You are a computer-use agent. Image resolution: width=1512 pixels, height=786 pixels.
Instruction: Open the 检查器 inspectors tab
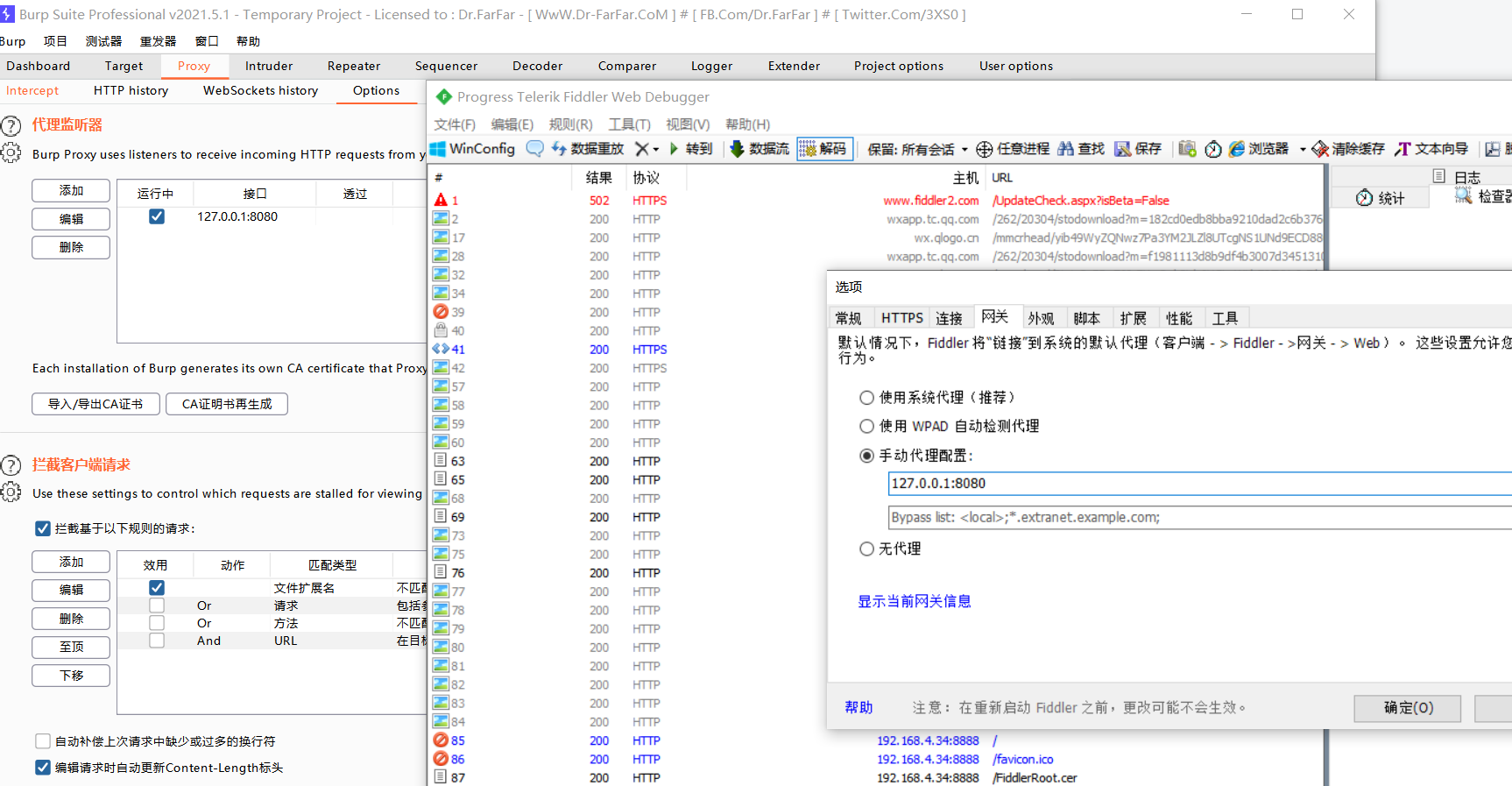[1482, 196]
